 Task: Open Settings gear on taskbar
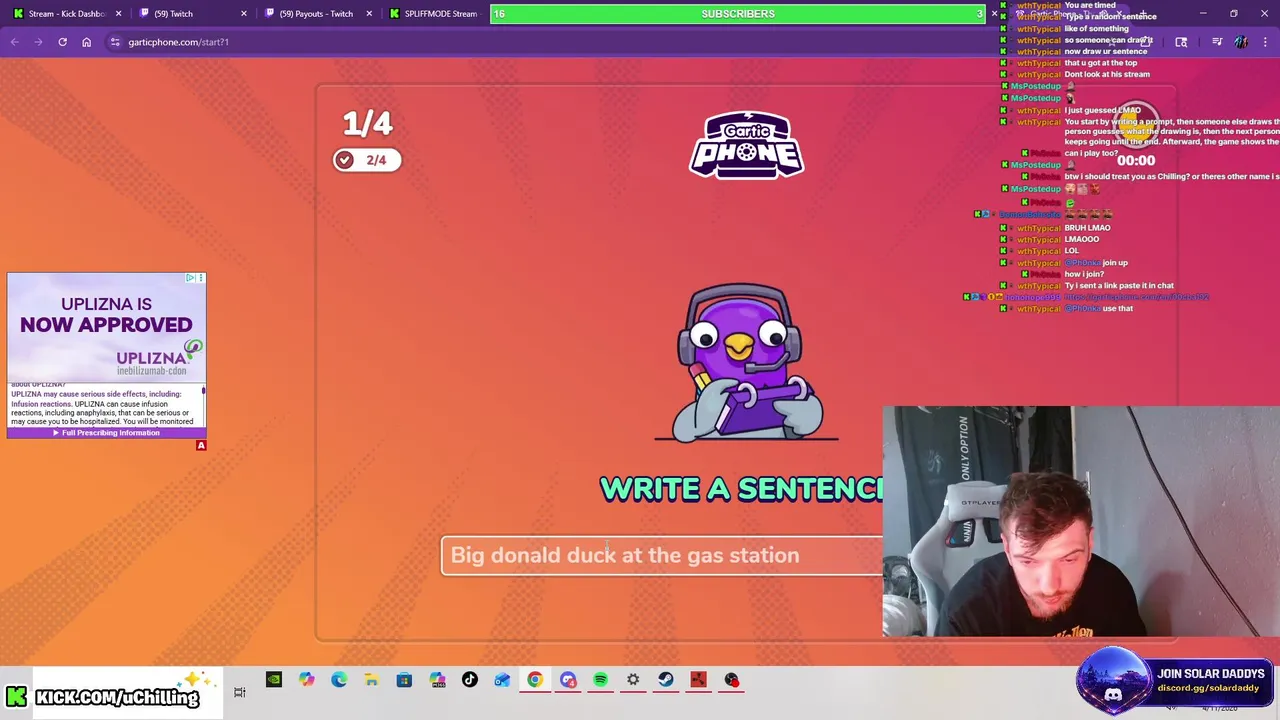pos(633,680)
